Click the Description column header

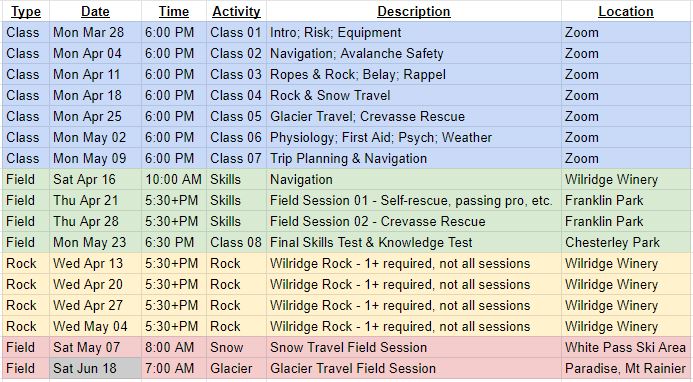(414, 11)
